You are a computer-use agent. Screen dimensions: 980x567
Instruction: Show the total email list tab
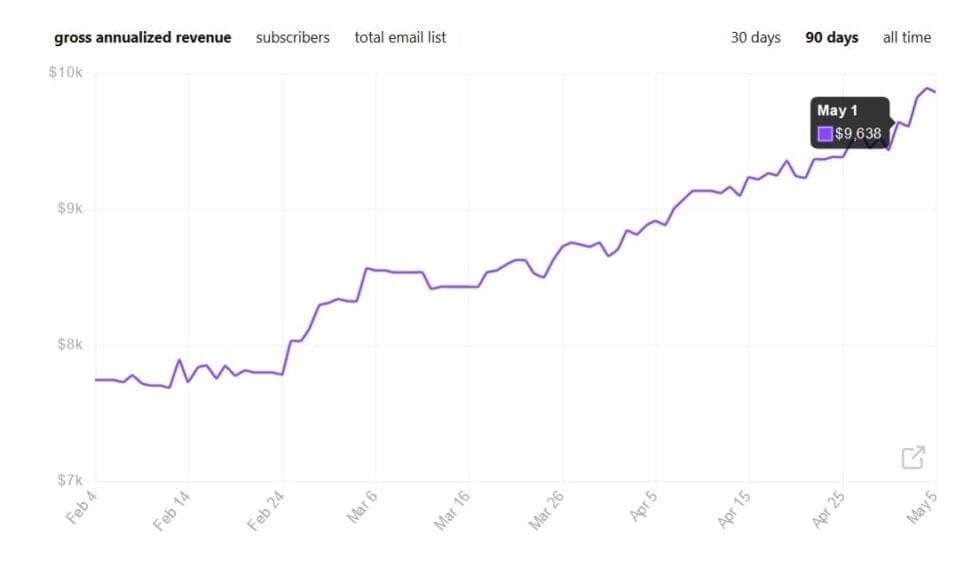tap(400, 38)
